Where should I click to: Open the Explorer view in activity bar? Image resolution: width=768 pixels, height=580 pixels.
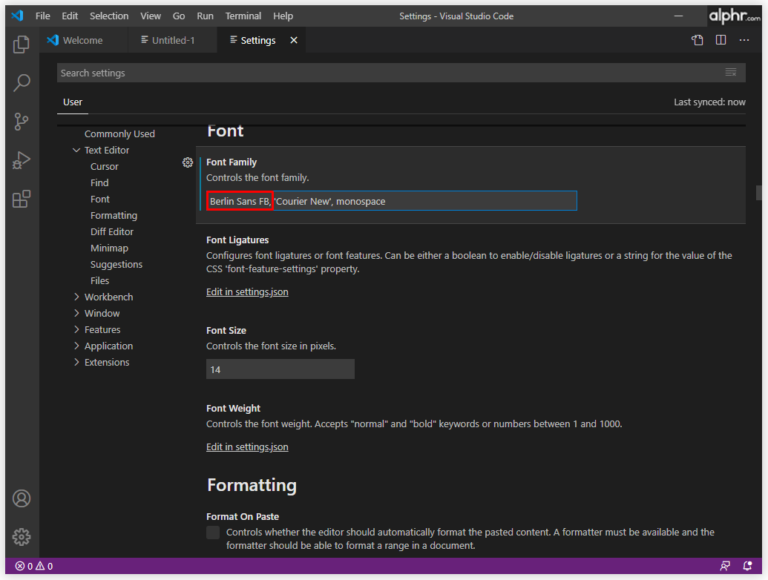click(x=21, y=44)
